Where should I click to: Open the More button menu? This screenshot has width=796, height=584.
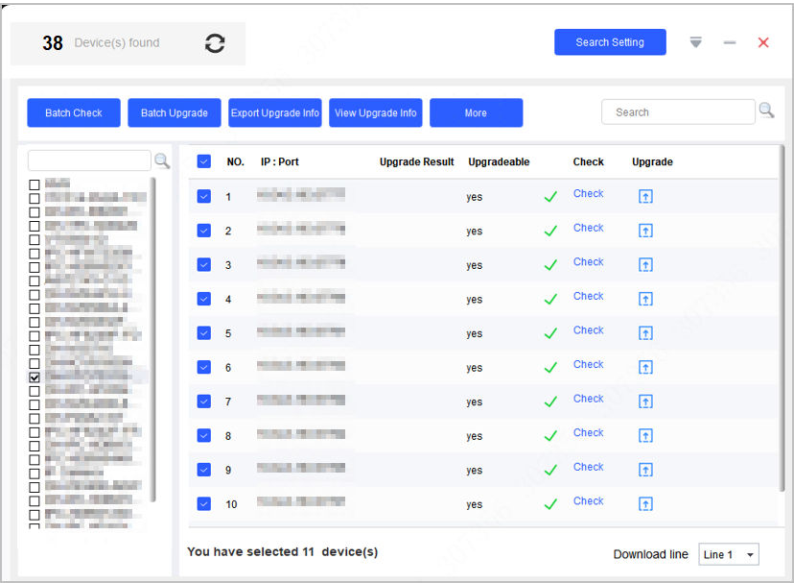click(x=476, y=113)
